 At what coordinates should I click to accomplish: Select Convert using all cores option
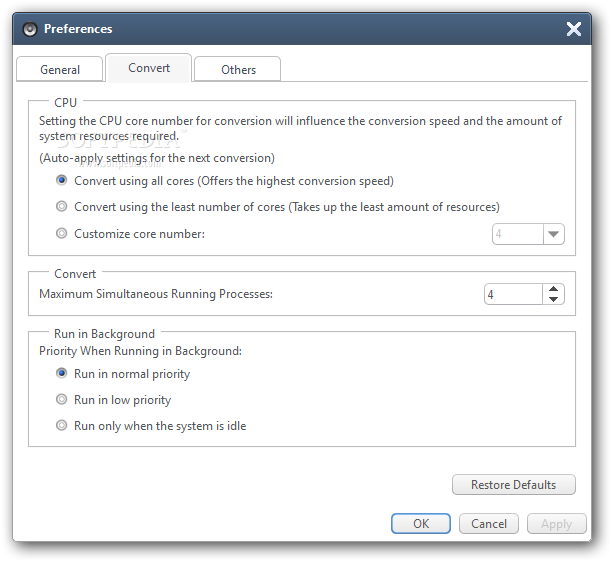coord(61,180)
